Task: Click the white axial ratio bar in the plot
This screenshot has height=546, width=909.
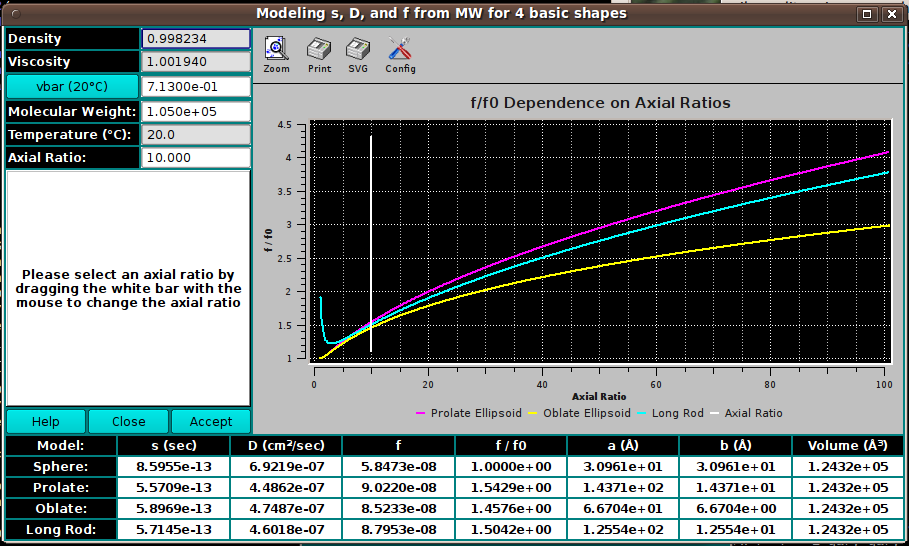Action: pyautogui.click(x=371, y=243)
